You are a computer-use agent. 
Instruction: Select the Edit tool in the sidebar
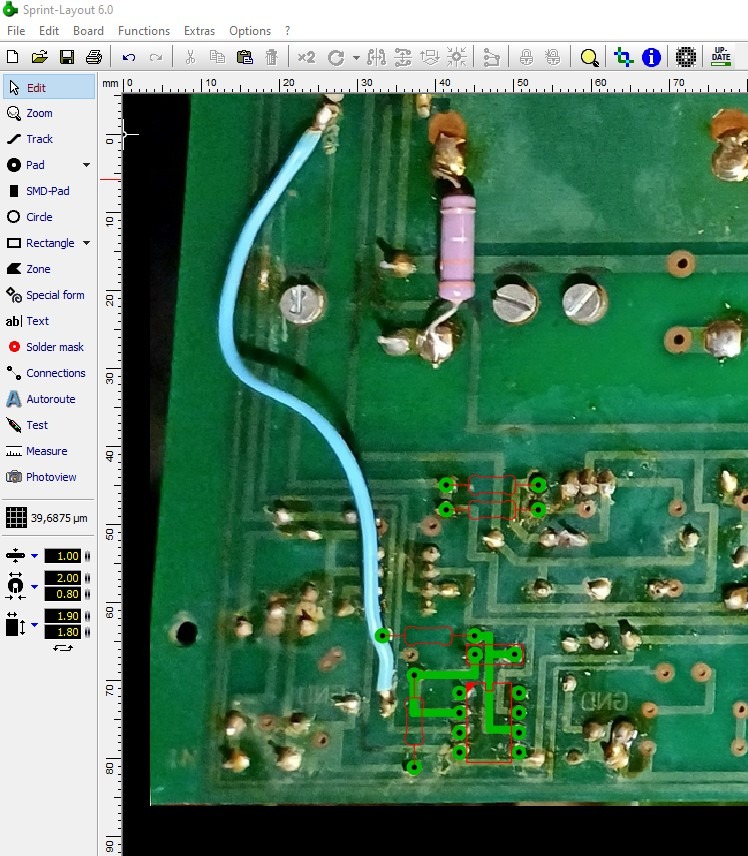coord(49,87)
